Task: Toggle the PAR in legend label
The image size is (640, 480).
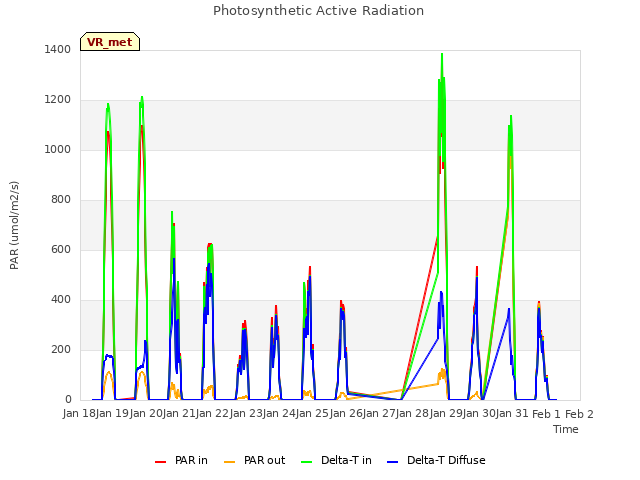Action: (191, 460)
